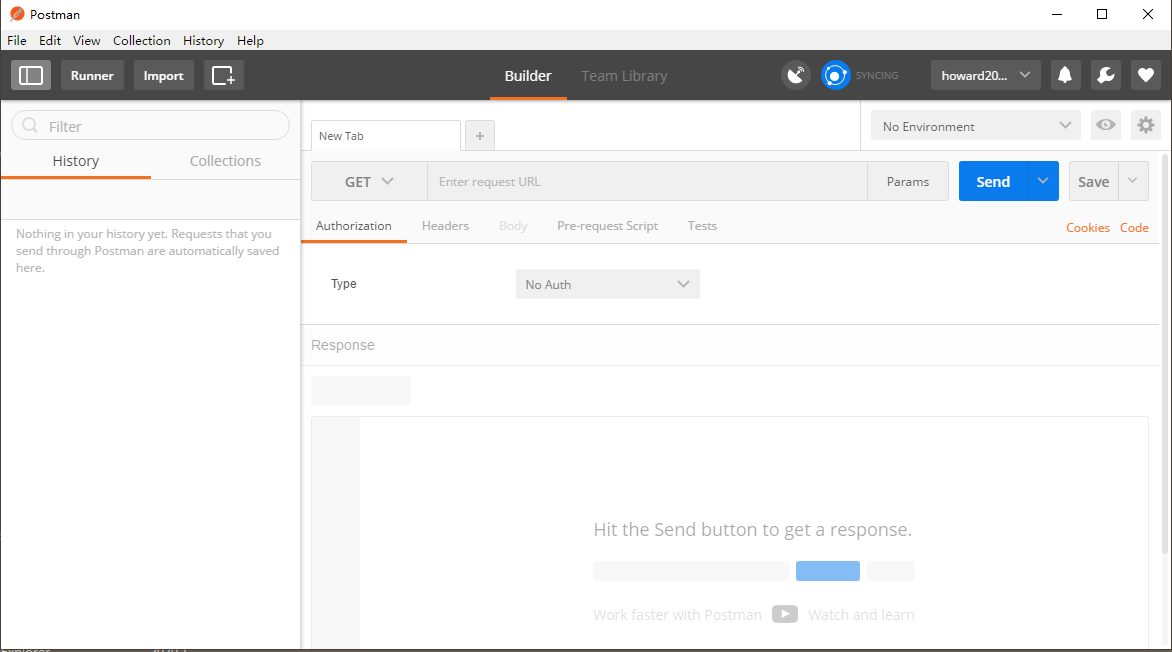The height and width of the screenshot is (652, 1172).
Task: Open the Authorization tab
Action: (354, 226)
